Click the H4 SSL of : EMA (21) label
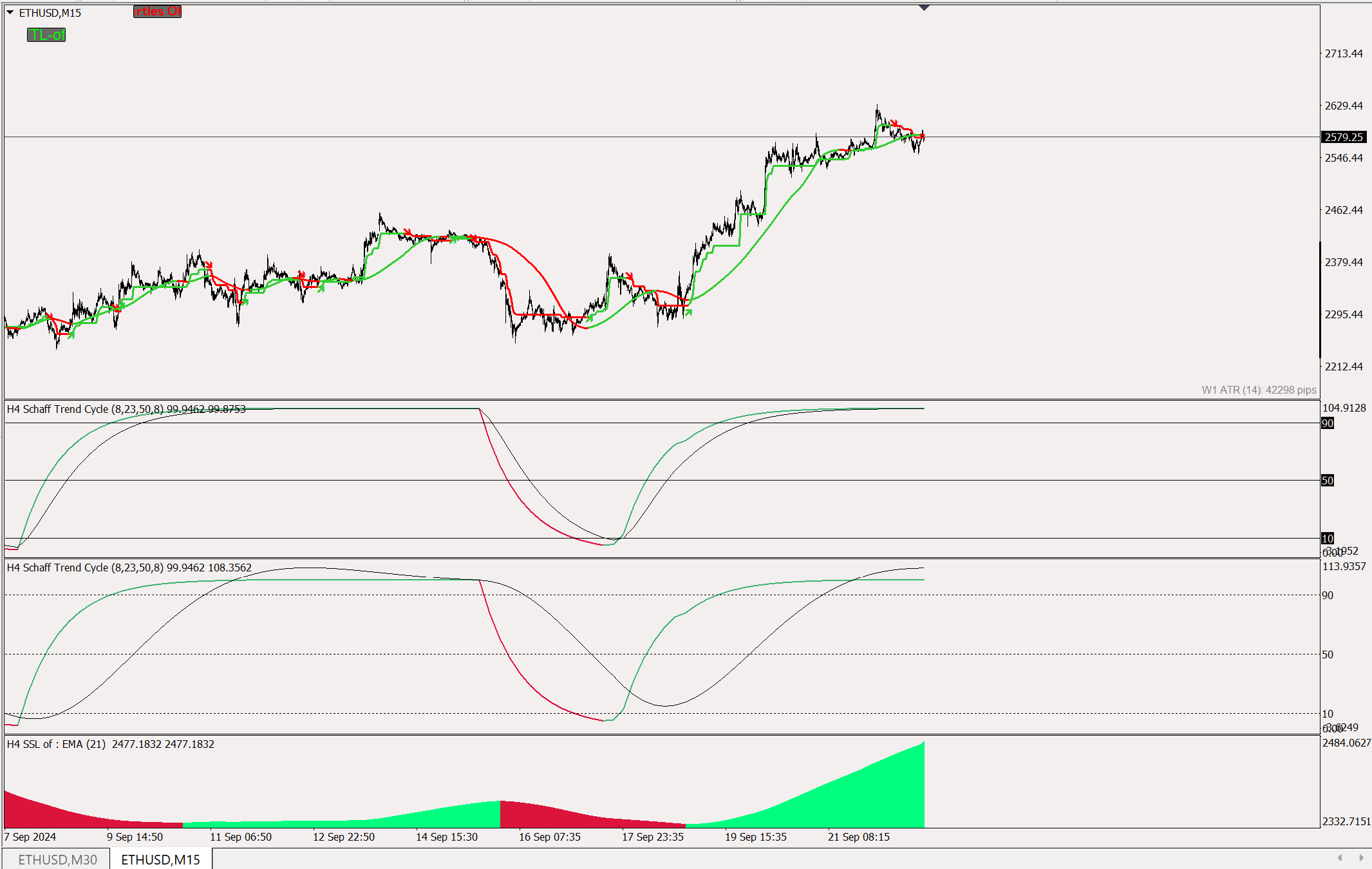This screenshot has height=869, width=1372. point(57,744)
